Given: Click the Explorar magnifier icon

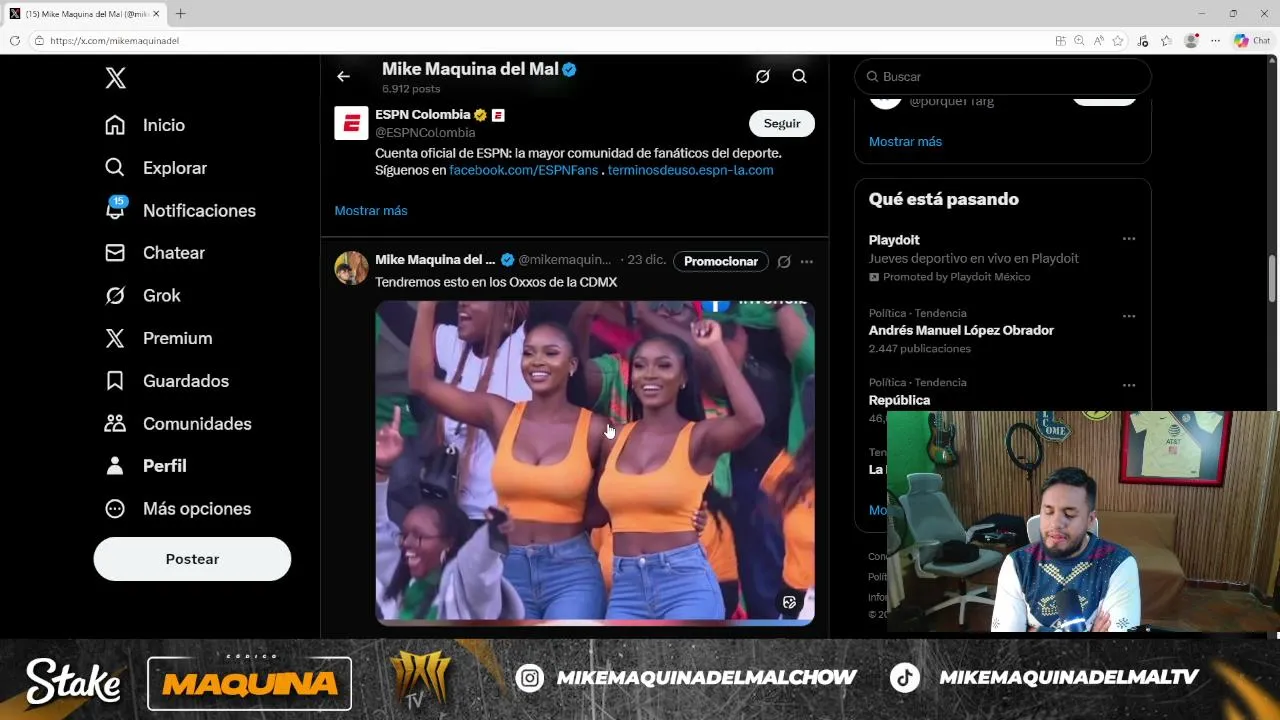Looking at the screenshot, I should coord(115,168).
